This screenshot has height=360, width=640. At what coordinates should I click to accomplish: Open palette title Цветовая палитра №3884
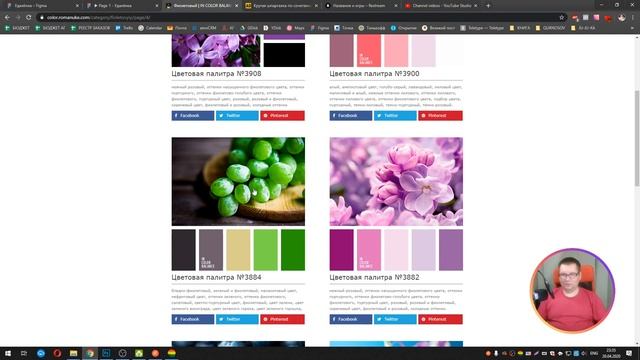pos(216,277)
